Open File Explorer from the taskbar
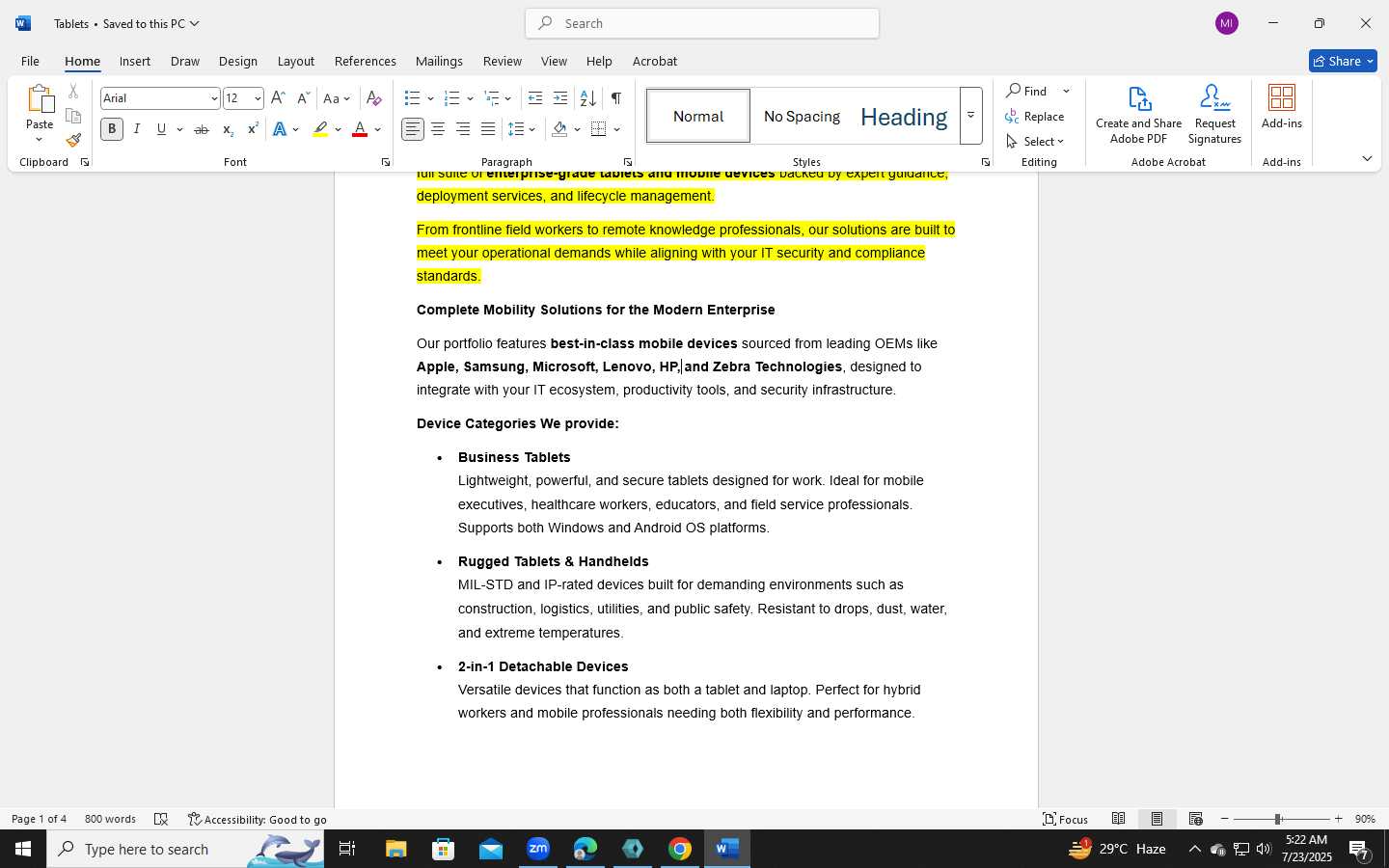The width and height of the screenshot is (1389, 868). click(x=396, y=849)
